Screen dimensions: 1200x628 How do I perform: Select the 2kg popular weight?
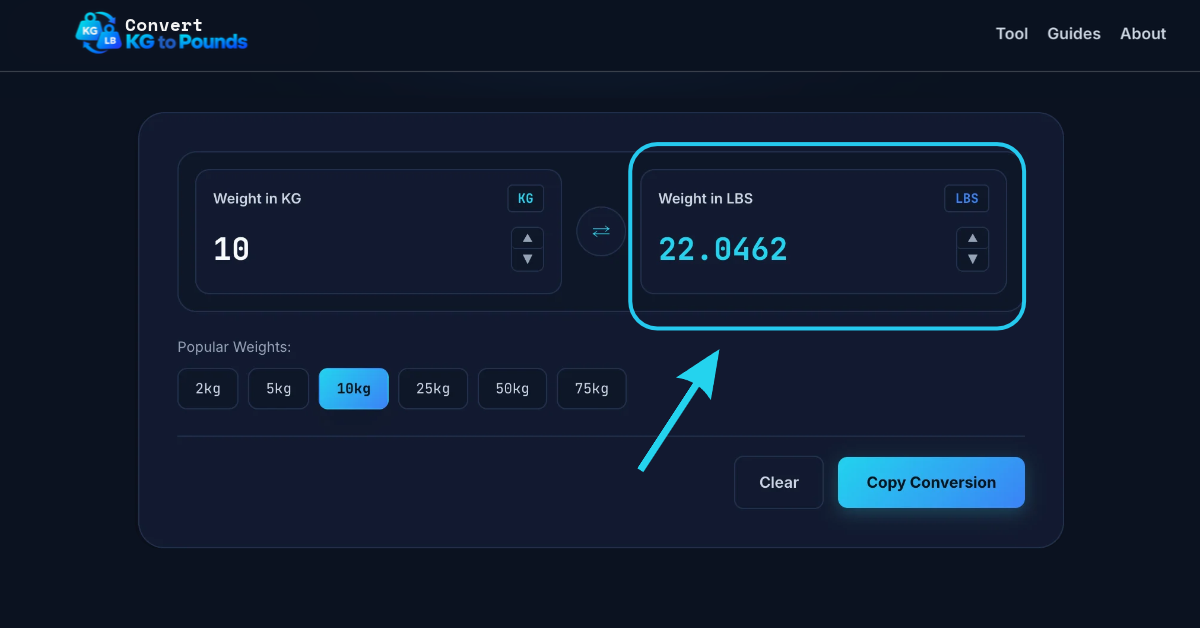pyautogui.click(x=208, y=389)
